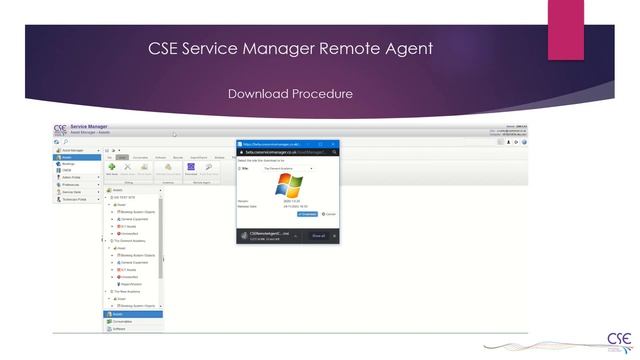
Task: Expand Service Desk sidebar section arrow
Action: [x=98, y=192]
